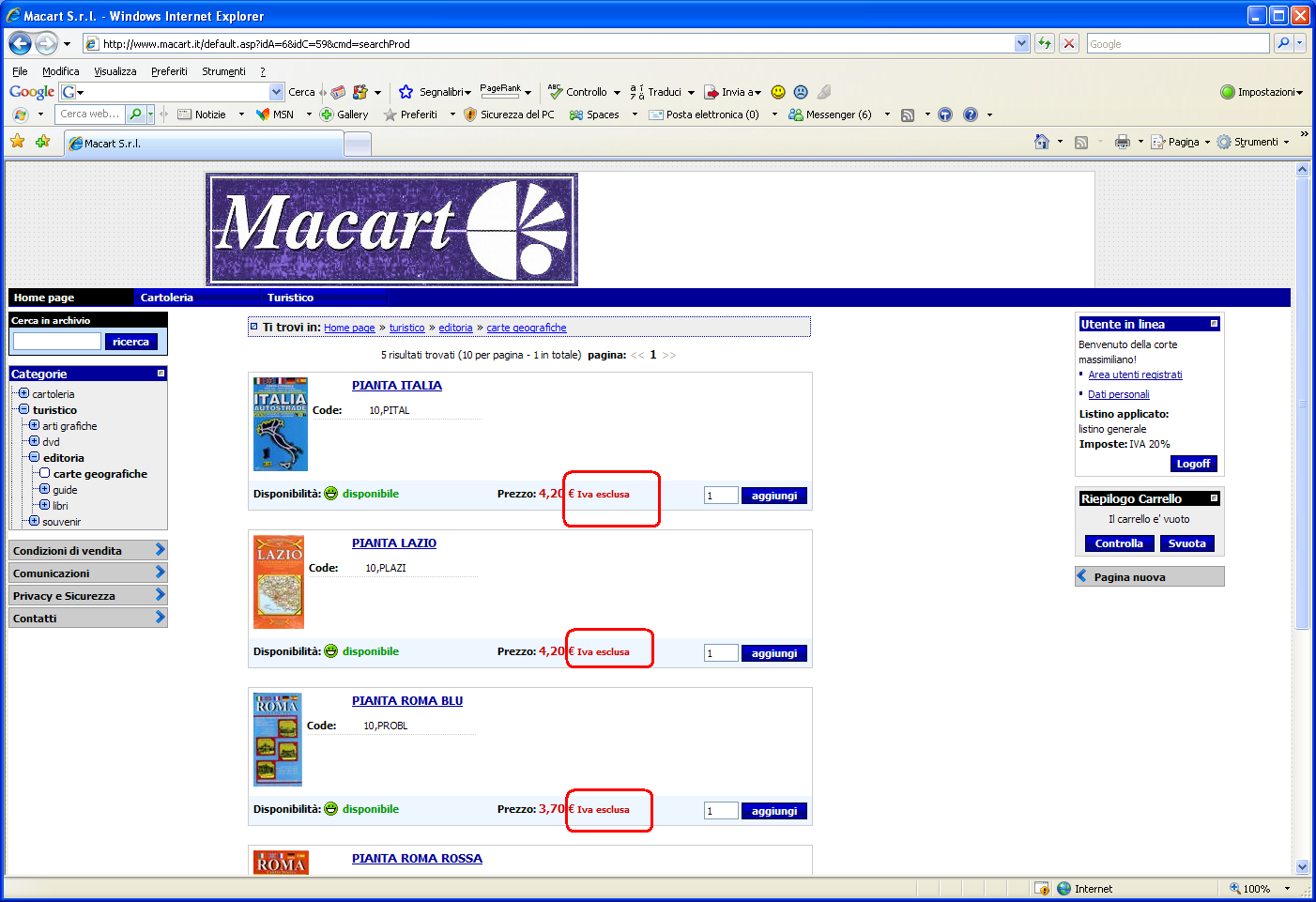Open the File menu
The image size is (1316, 902).
[x=20, y=71]
